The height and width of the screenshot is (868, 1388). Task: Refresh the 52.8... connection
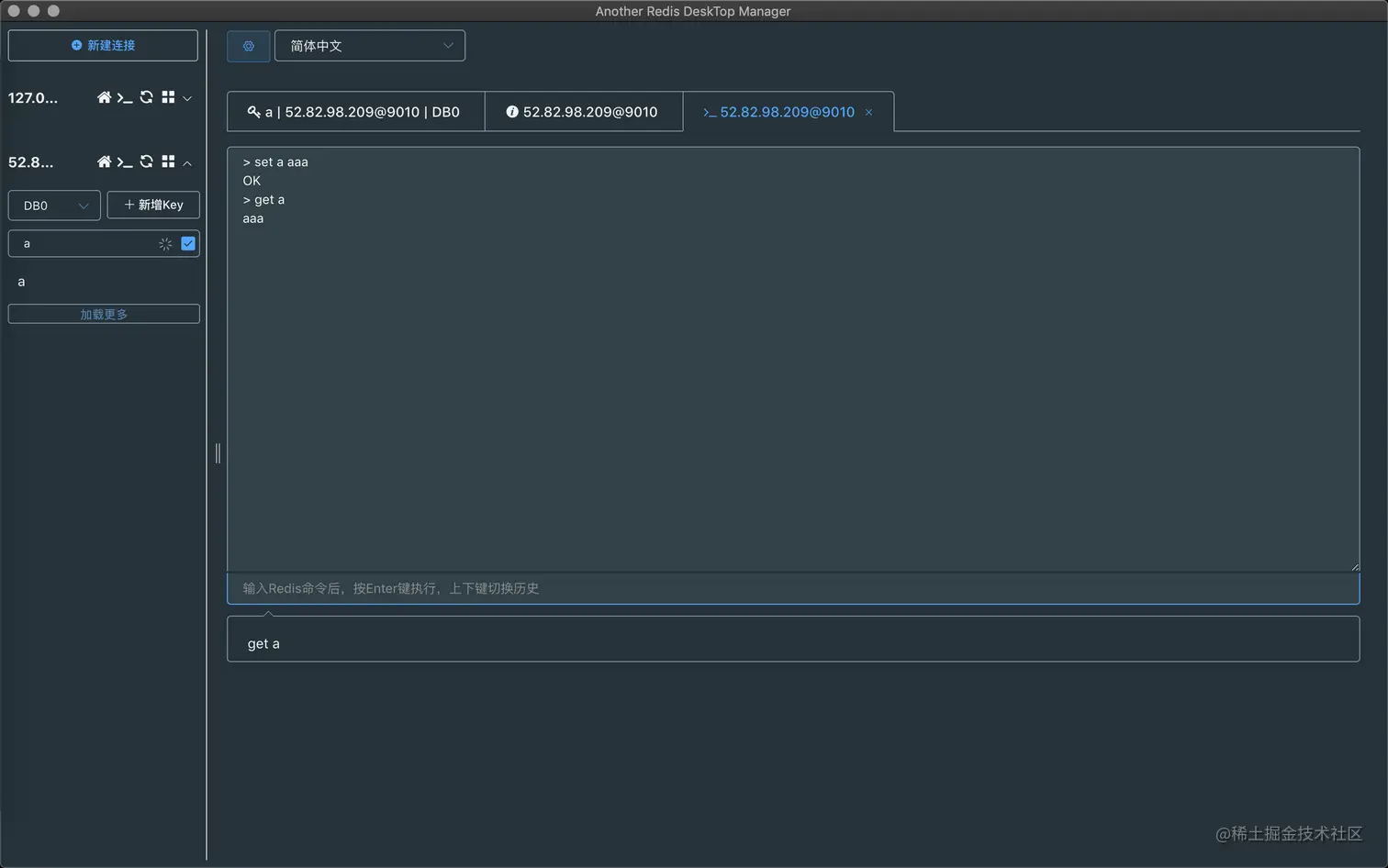(146, 161)
